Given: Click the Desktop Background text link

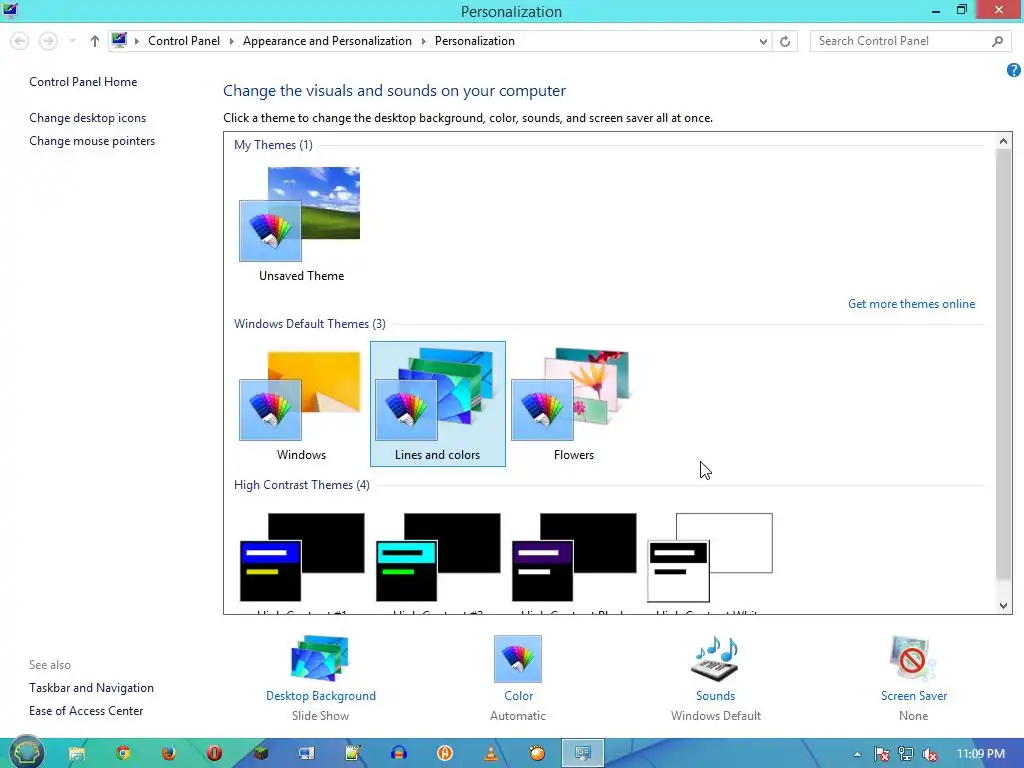Looking at the screenshot, I should 321,696.
